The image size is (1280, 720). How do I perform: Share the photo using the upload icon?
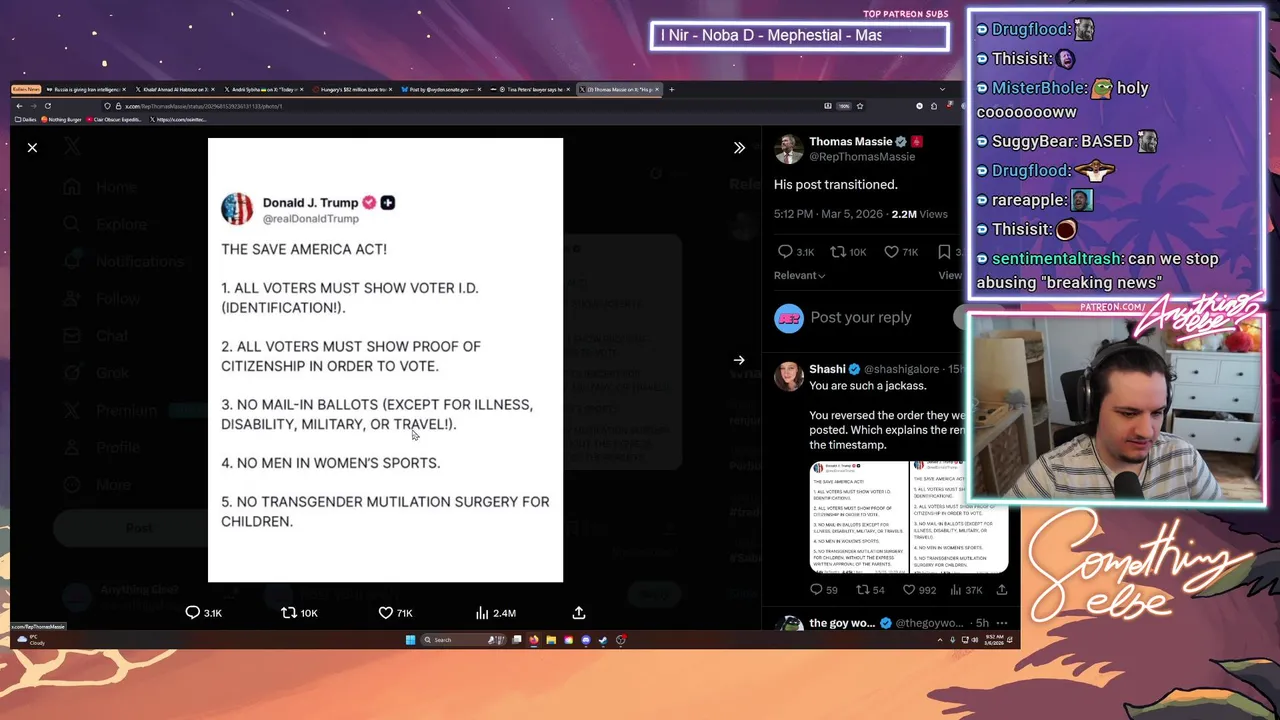pyautogui.click(x=578, y=613)
